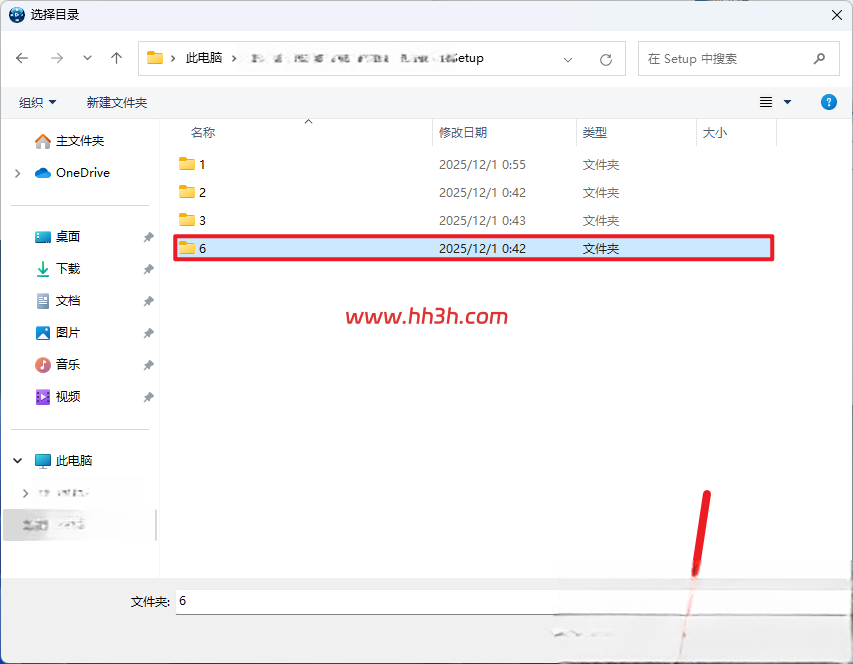Click the date 2025/12/1 0:55
Image resolution: width=853 pixels, height=664 pixels.
click(x=483, y=165)
